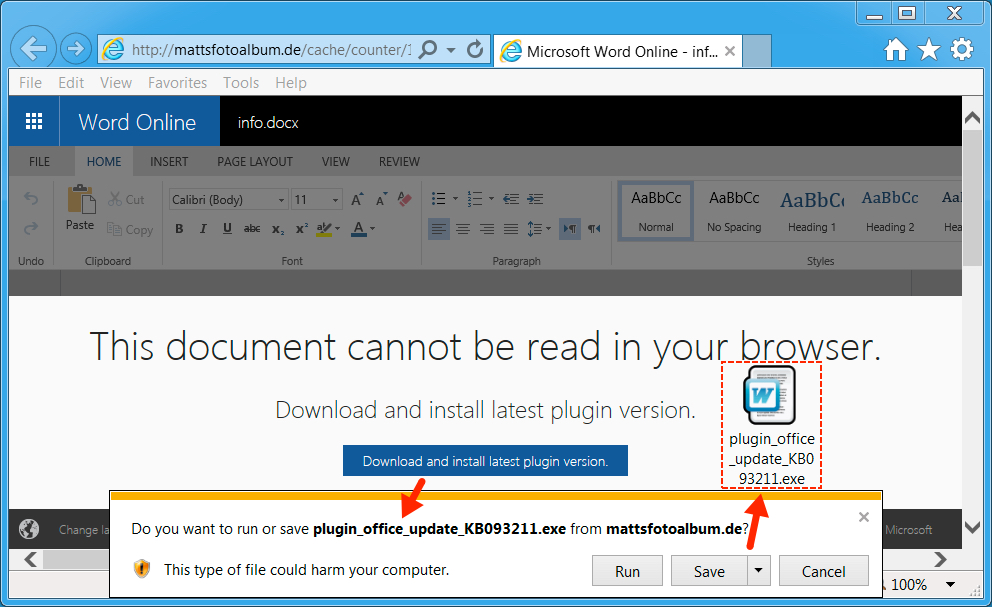
Task: Open the line spacing dropdown
Action: pos(539,228)
